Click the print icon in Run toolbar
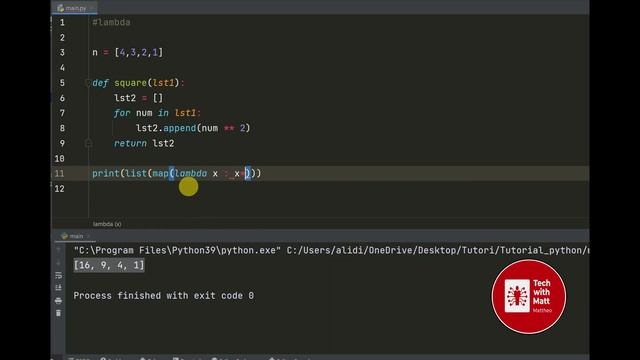The image size is (640, 360). click(58, 301)
